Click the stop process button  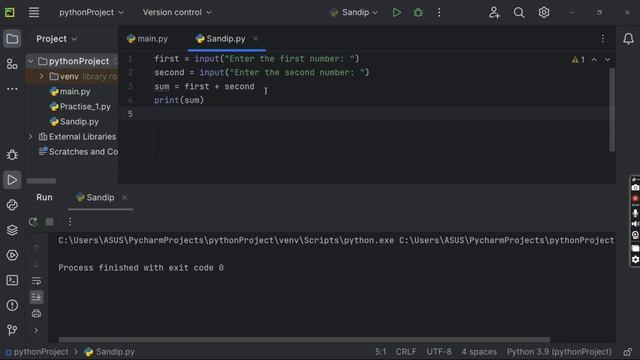[49, 222]
